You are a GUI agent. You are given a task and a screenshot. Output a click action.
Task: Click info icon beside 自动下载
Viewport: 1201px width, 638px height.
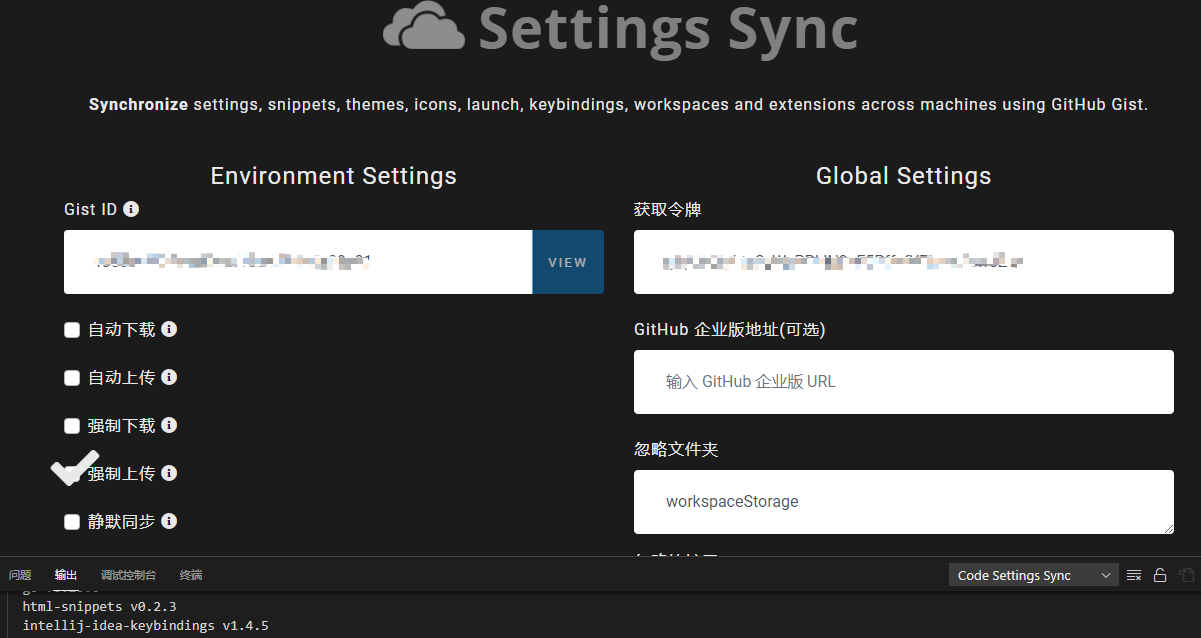[169, 329]
